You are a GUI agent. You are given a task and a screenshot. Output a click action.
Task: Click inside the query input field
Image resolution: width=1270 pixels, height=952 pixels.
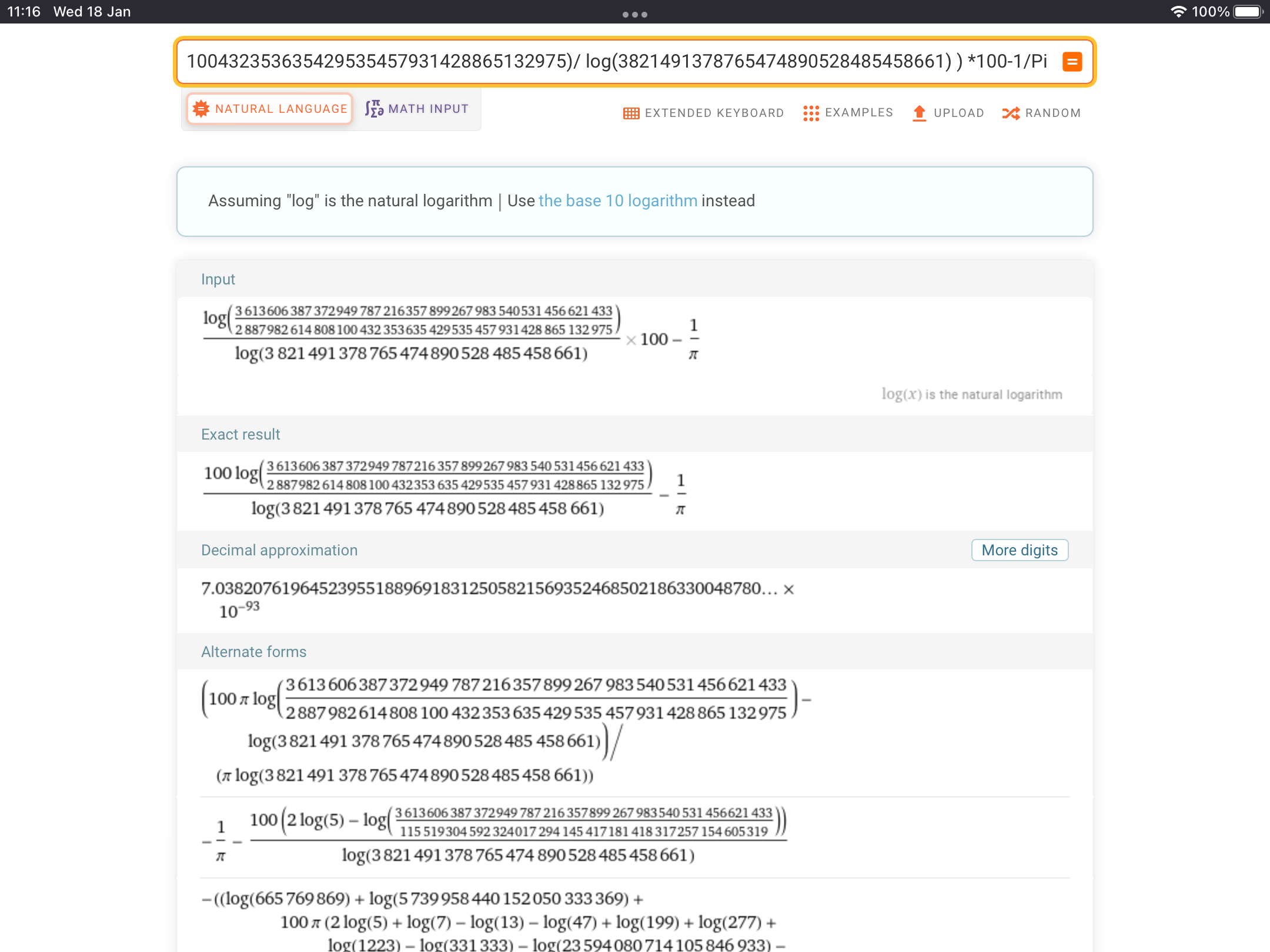[617, 62]
